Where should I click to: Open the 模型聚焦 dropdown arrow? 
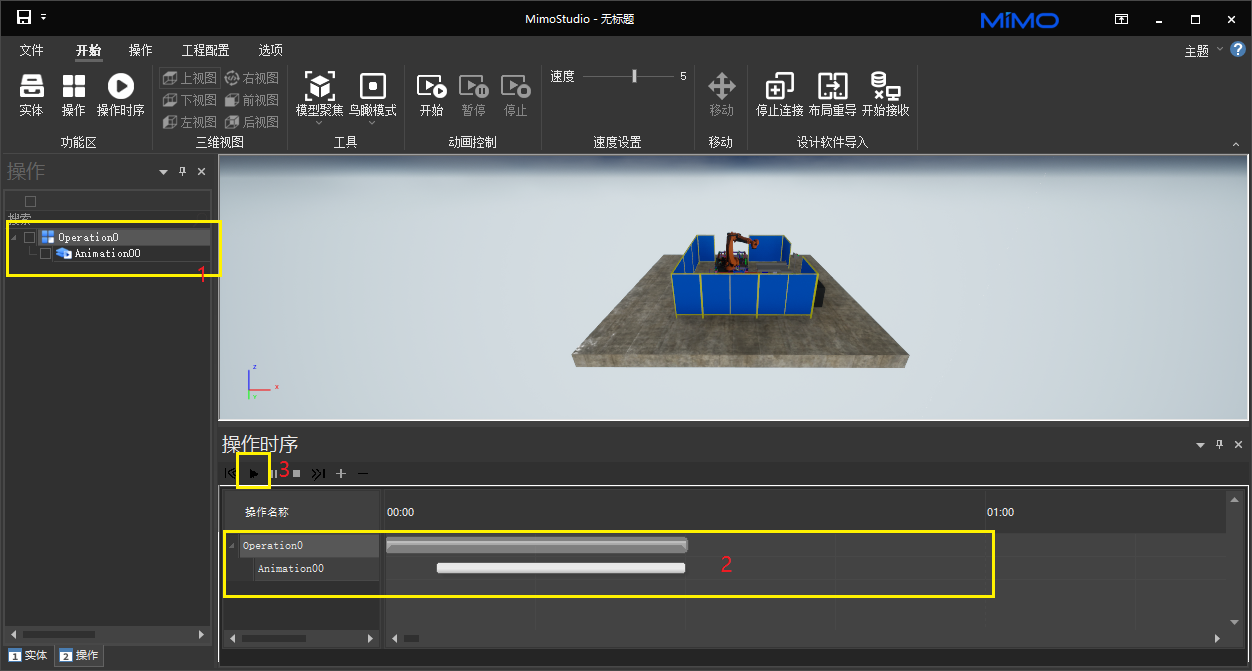pos(319,123)
